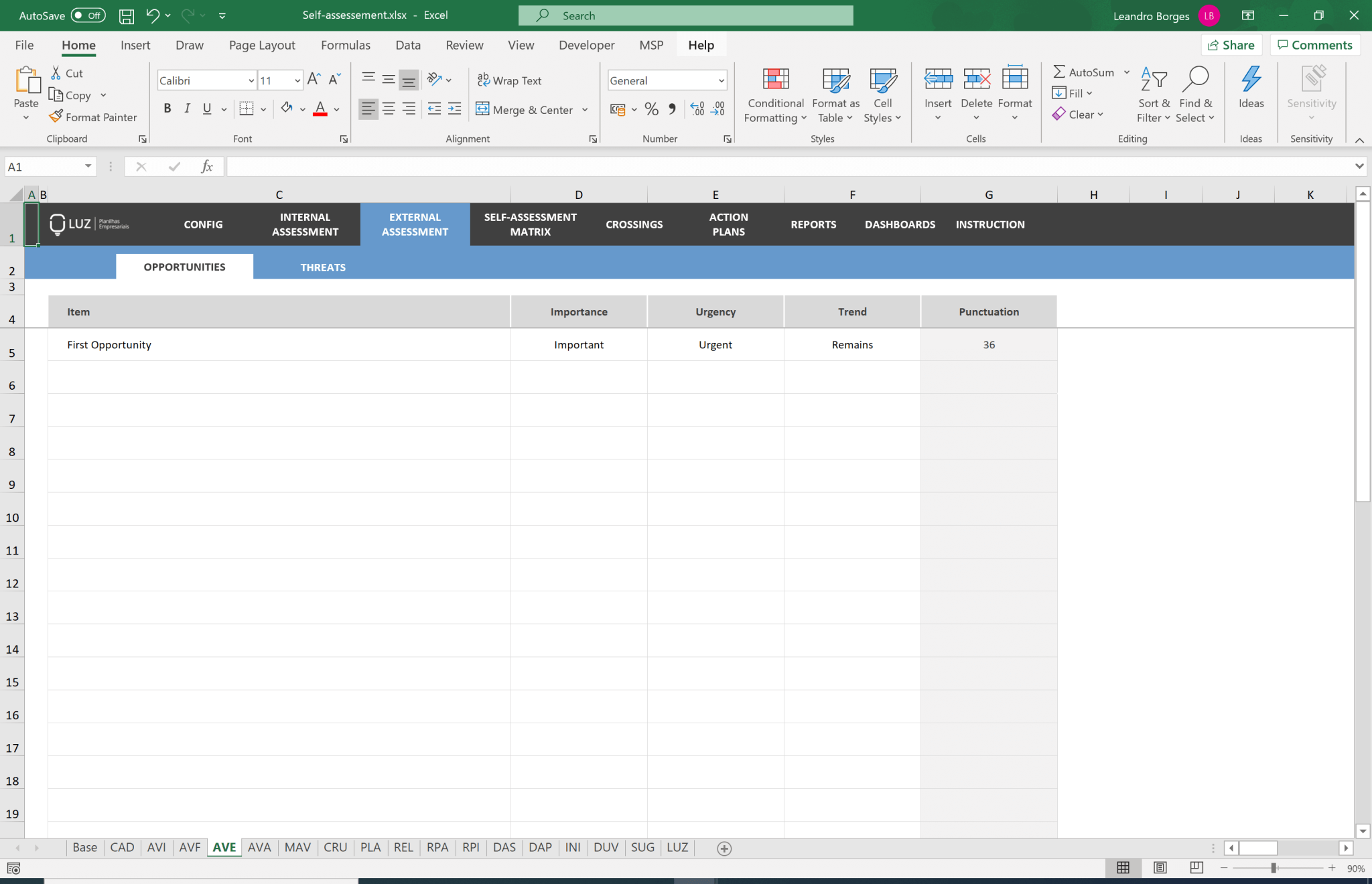Click the Increase Decimal icon

[697, 109]
